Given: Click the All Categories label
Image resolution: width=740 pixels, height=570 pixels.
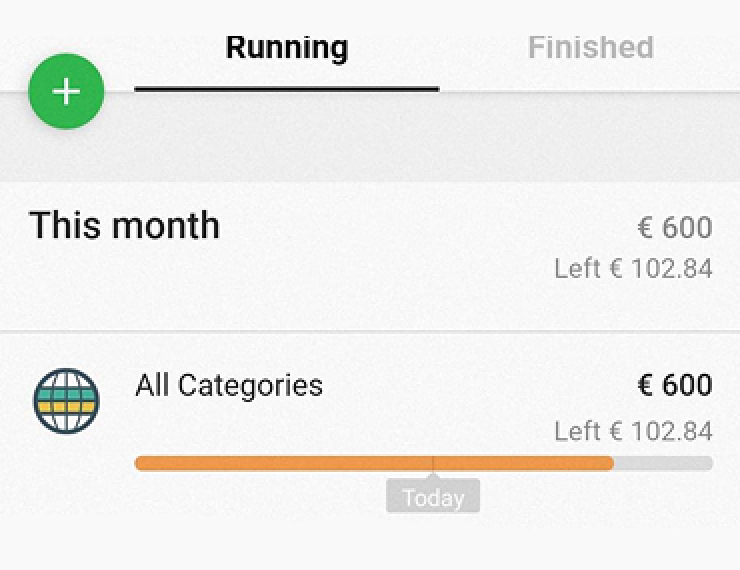Looking at the screenshot, I should point(229,385).
